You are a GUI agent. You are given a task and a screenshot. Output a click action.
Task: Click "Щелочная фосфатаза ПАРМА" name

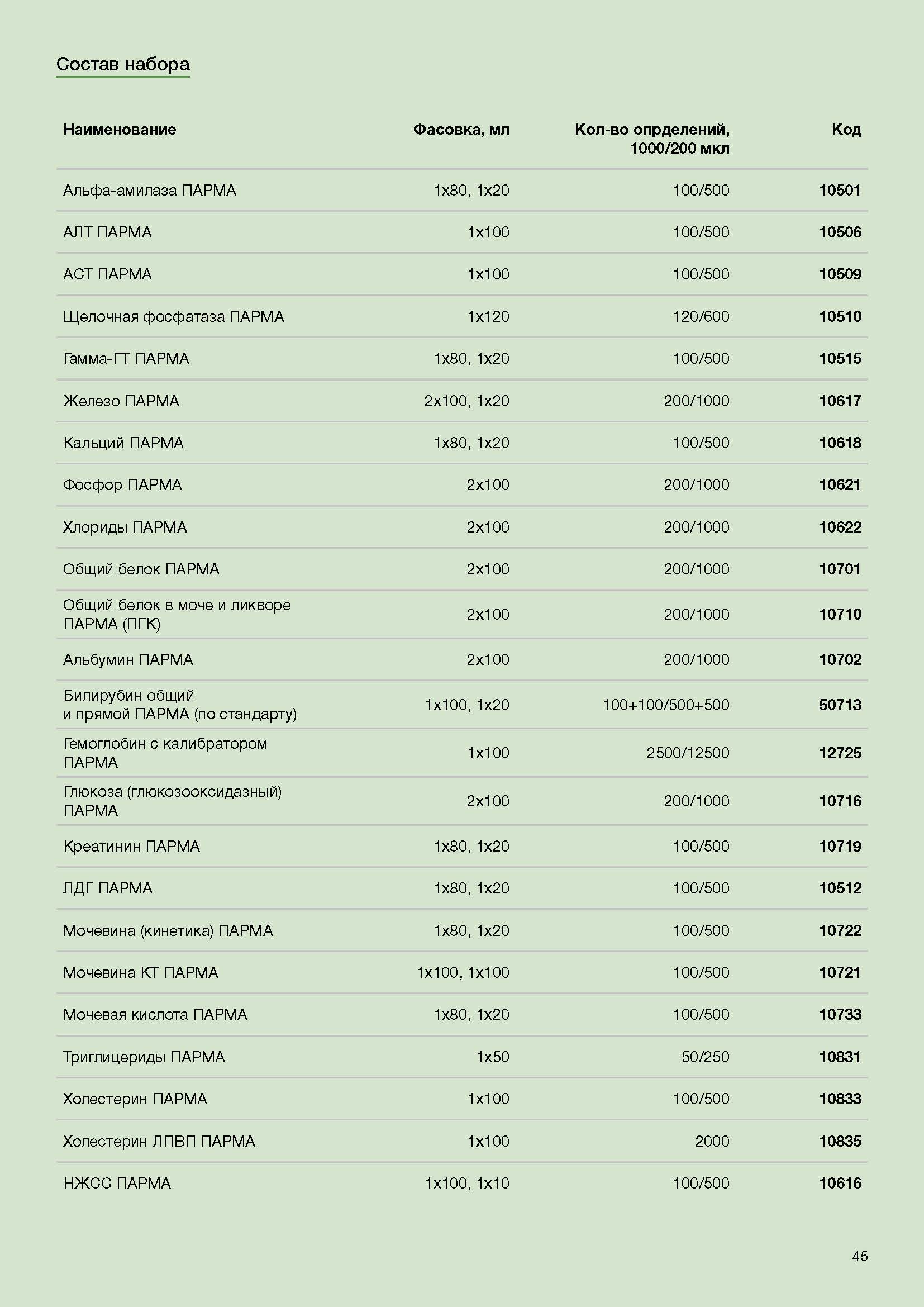pos(174,316)
